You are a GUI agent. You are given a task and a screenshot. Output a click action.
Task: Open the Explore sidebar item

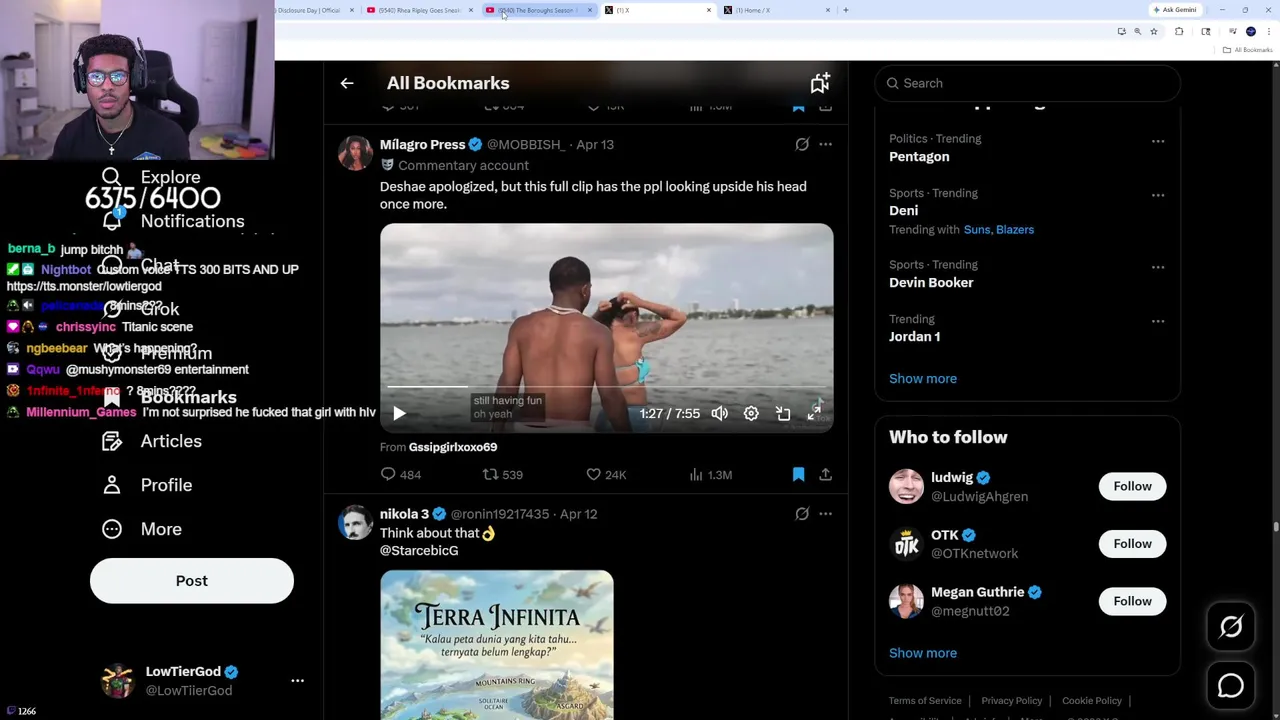(x=152, y=177)
